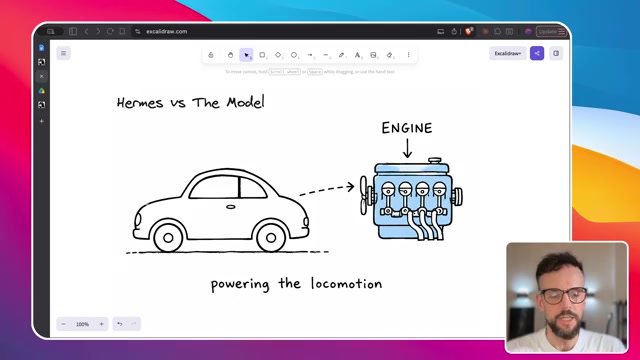Select the car drawing on canvas
The width and height of the screenshot is (640, 360).
pyautogui.click(x=221, y=210)
